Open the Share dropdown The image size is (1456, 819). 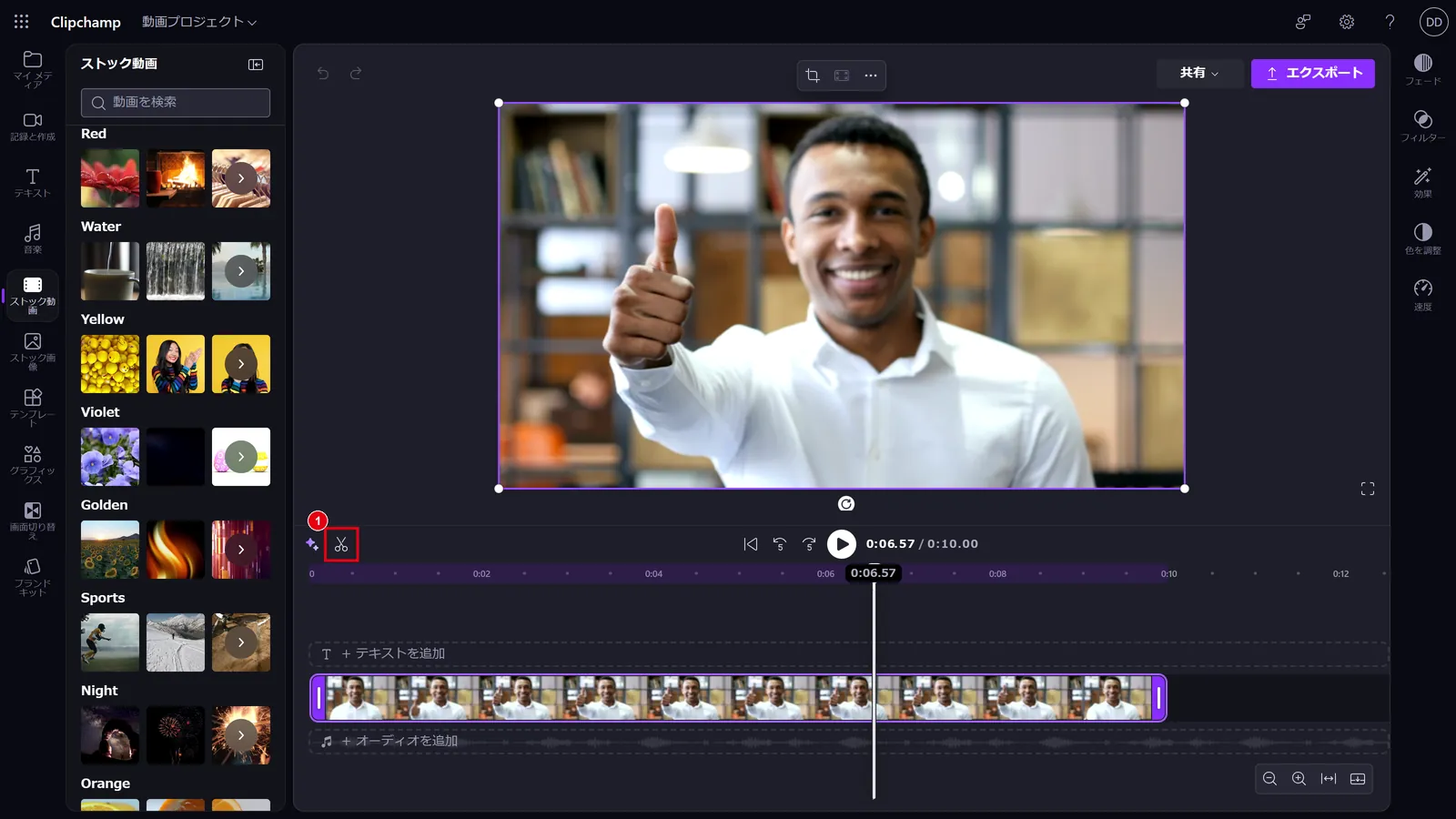pyautogui.click(x=1199, y=73)
